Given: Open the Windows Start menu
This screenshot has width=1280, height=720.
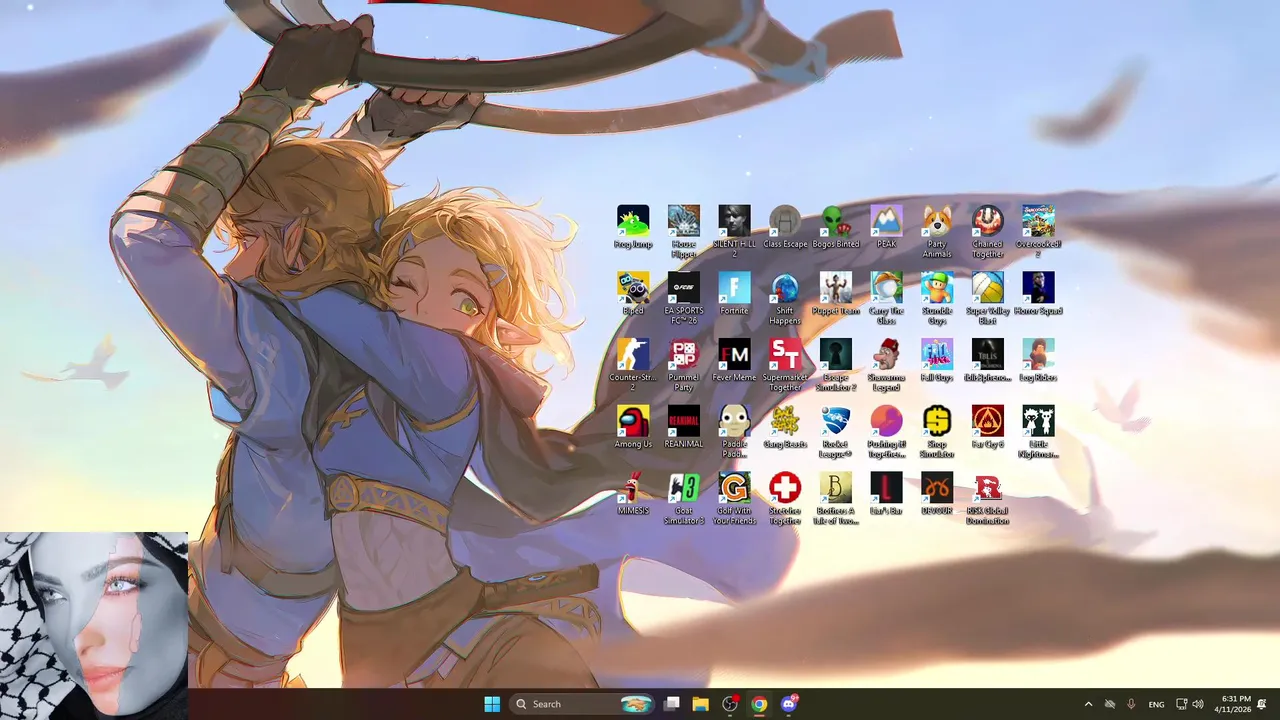Looking at the screenshot, I should (x=492, y=704).
